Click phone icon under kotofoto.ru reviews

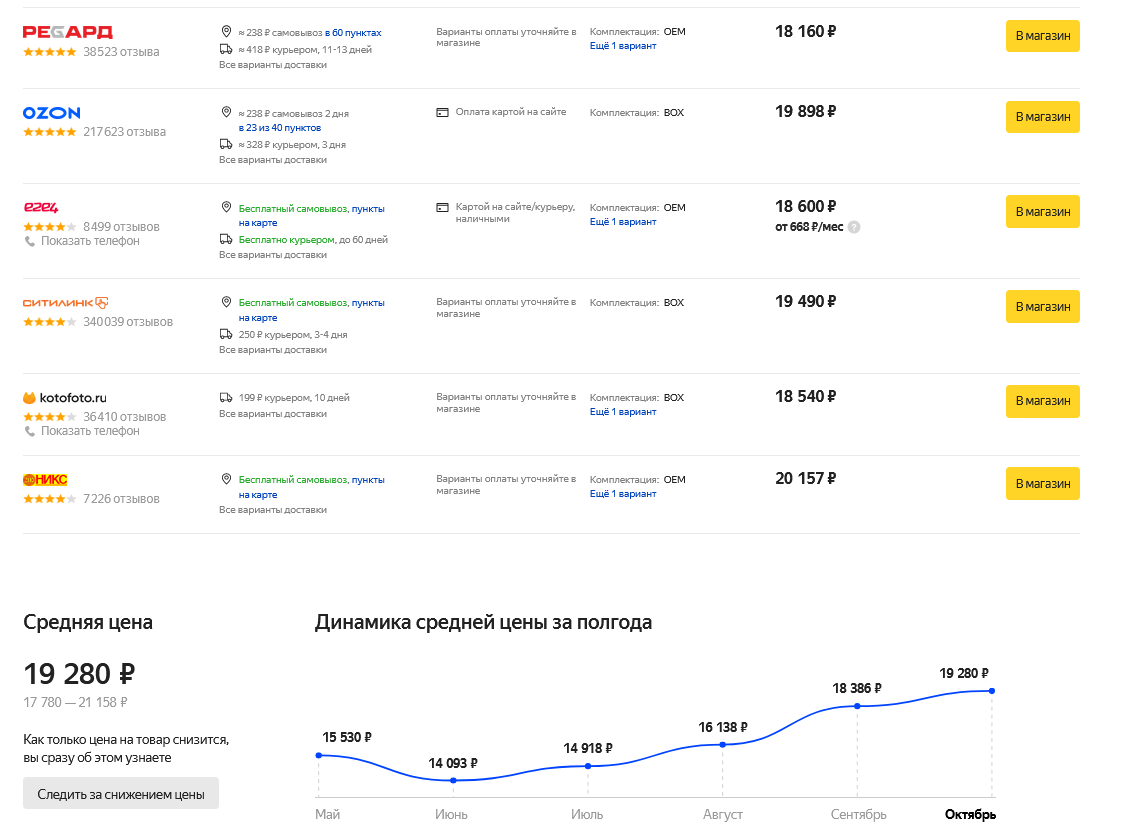tap(29, 431)
